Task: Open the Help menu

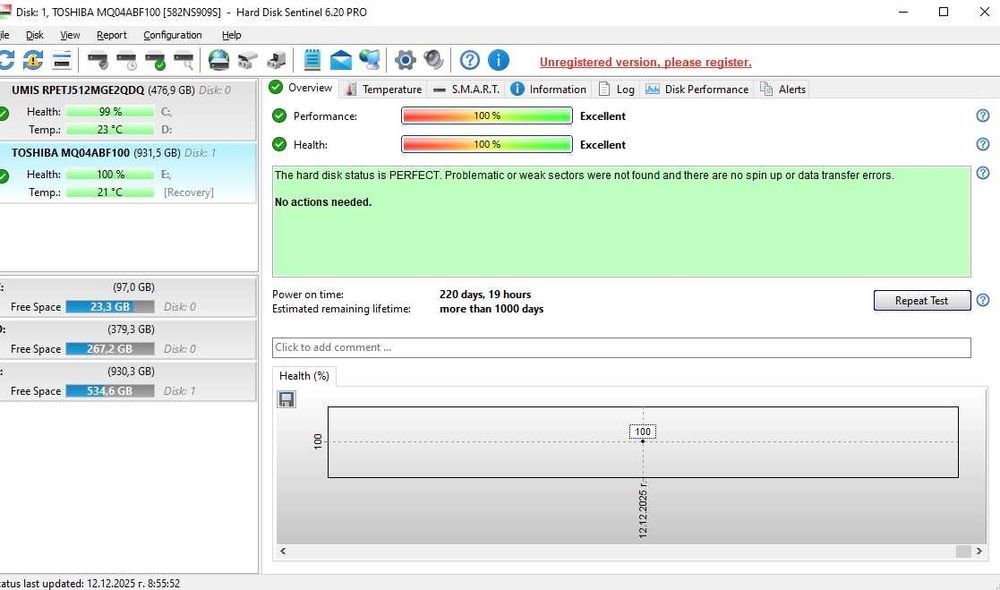Action: click(x=232, y=35)
